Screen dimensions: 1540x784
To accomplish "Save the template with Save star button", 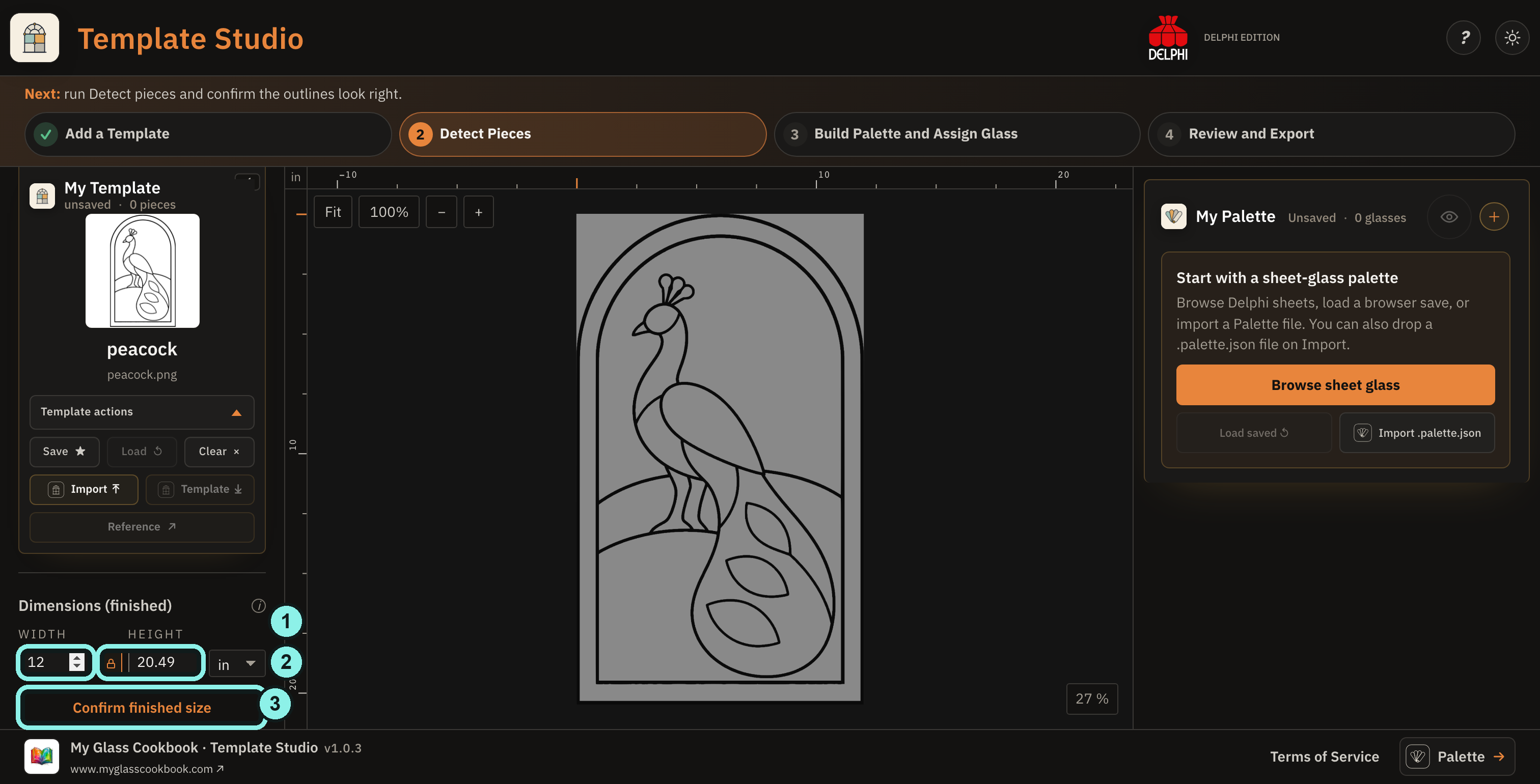I will (x=65, y=451).
